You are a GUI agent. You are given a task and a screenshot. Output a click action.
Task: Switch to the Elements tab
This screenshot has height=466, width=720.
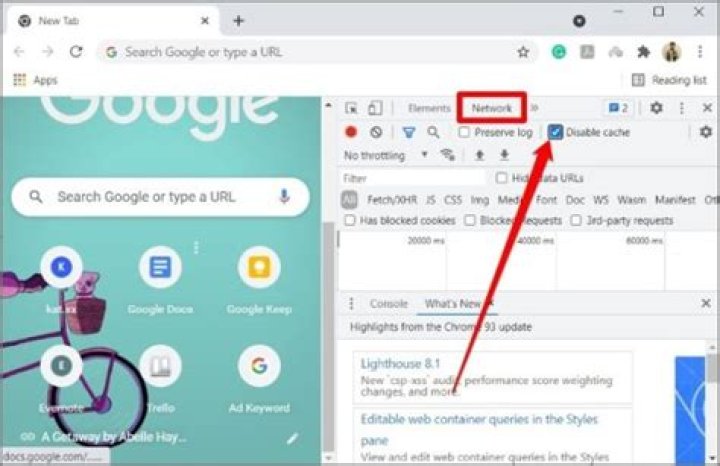[x=429, y=108]
